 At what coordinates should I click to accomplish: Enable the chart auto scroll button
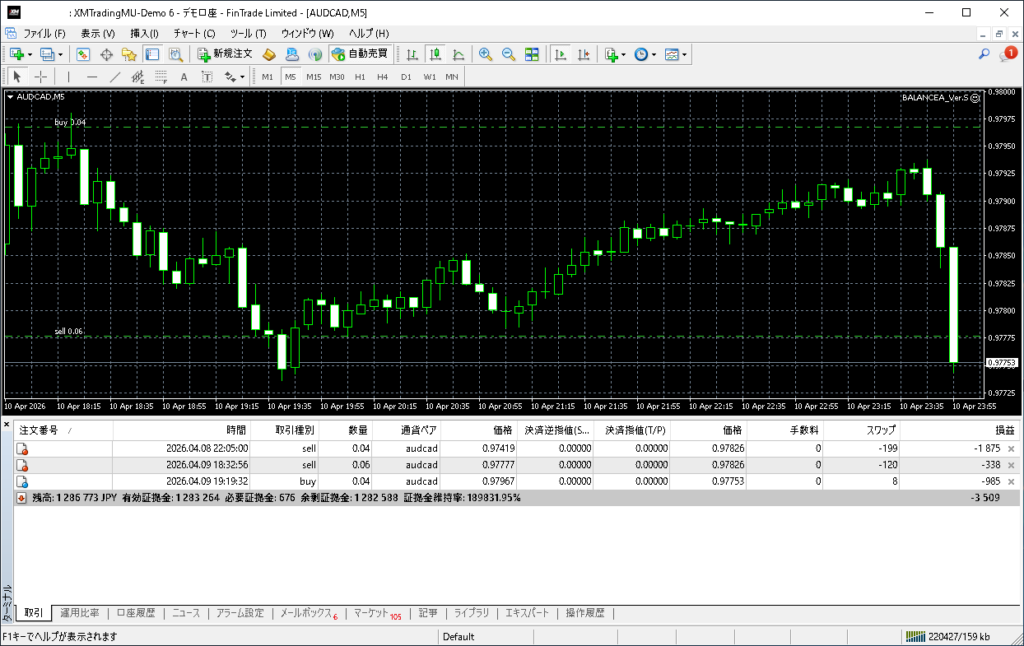pos(560,54)
